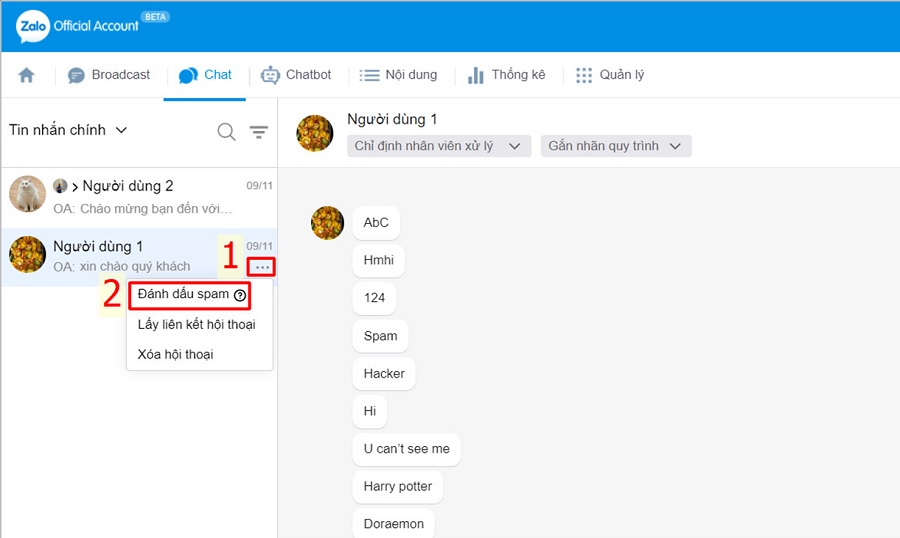
Task: Open the Người dùng 2 conversation
Action: coord(139,196)
